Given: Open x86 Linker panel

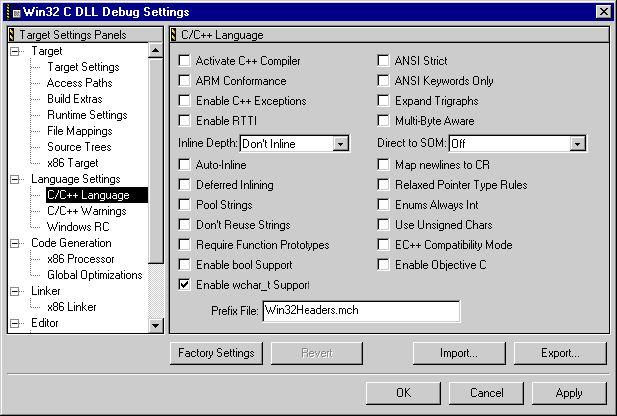Looking at the screenshot, I should point(72,307).
